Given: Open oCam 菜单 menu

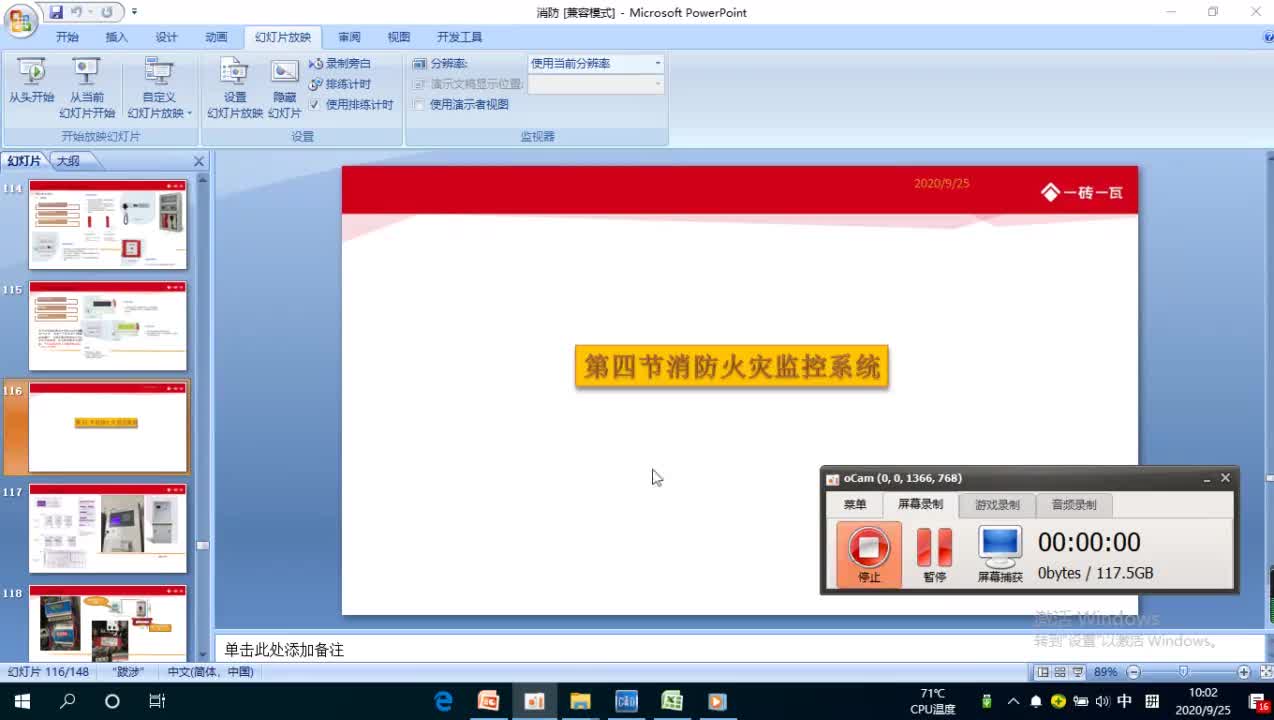Looking at the screenshot, I should (x=855, y=505).
